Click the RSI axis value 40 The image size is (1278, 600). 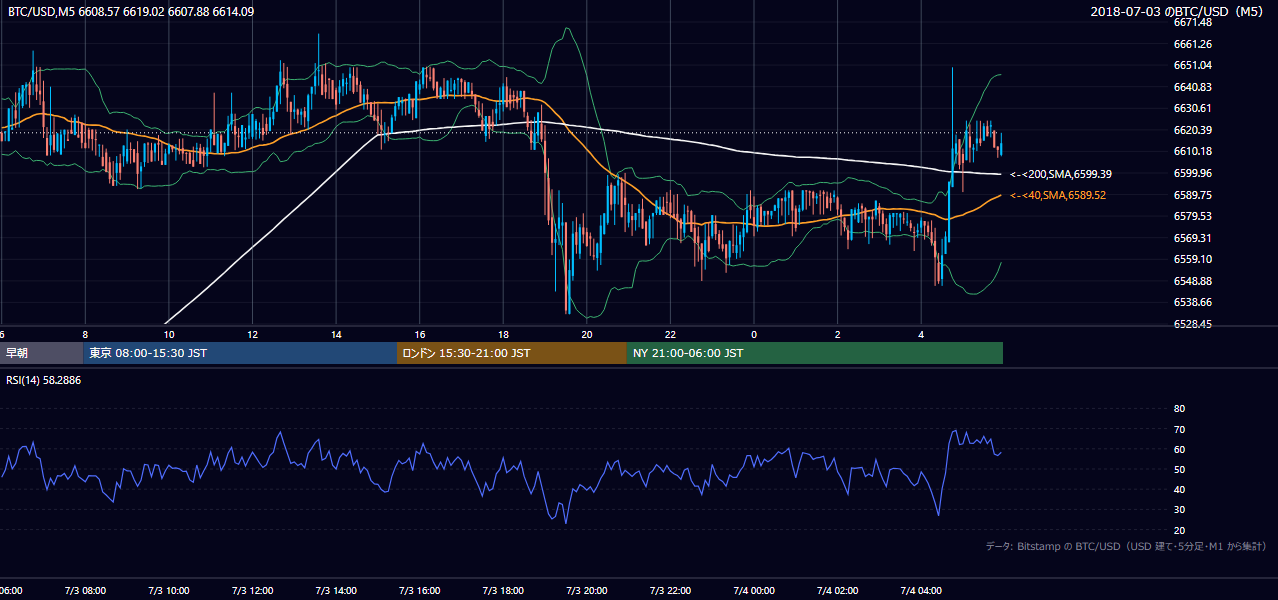click(1179, 489)
